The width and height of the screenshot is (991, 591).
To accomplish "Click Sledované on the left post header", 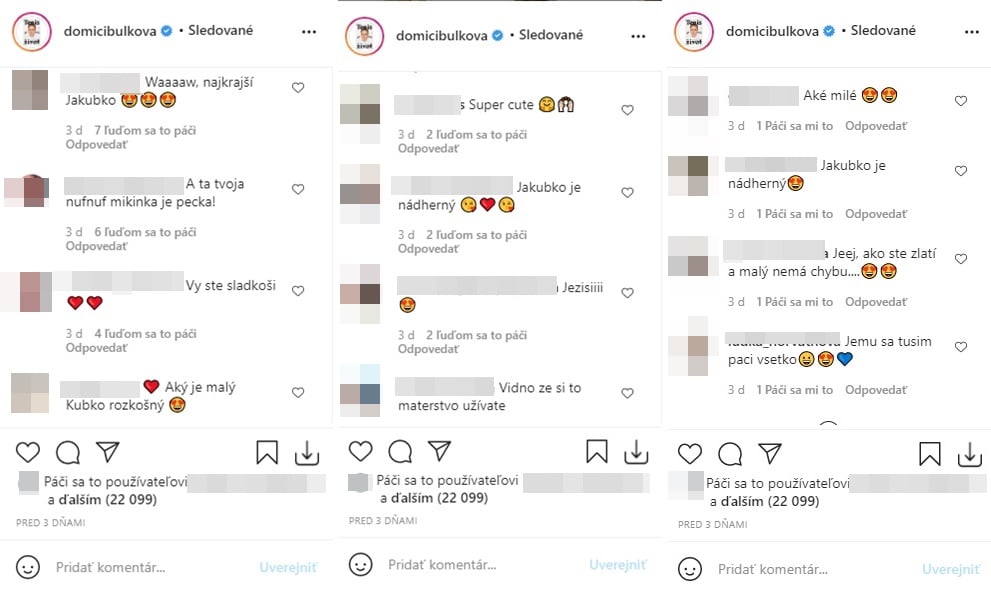I will click(221, 30).
